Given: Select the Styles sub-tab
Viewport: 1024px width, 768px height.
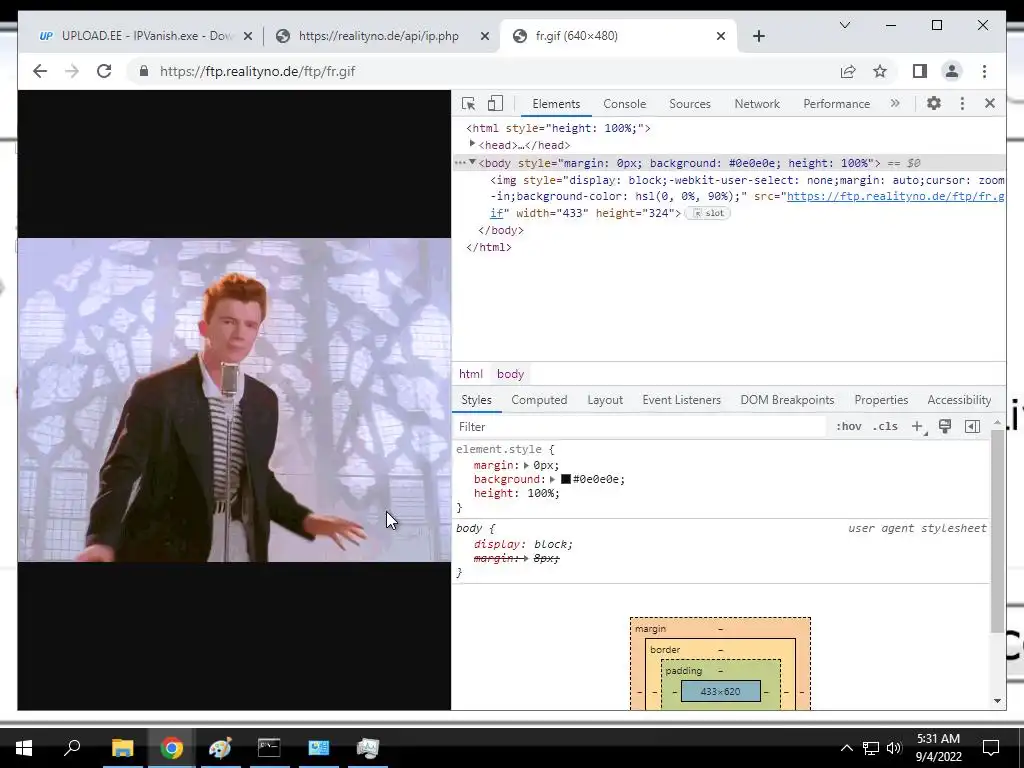Looking at the screenshot, I should [476, 400].
